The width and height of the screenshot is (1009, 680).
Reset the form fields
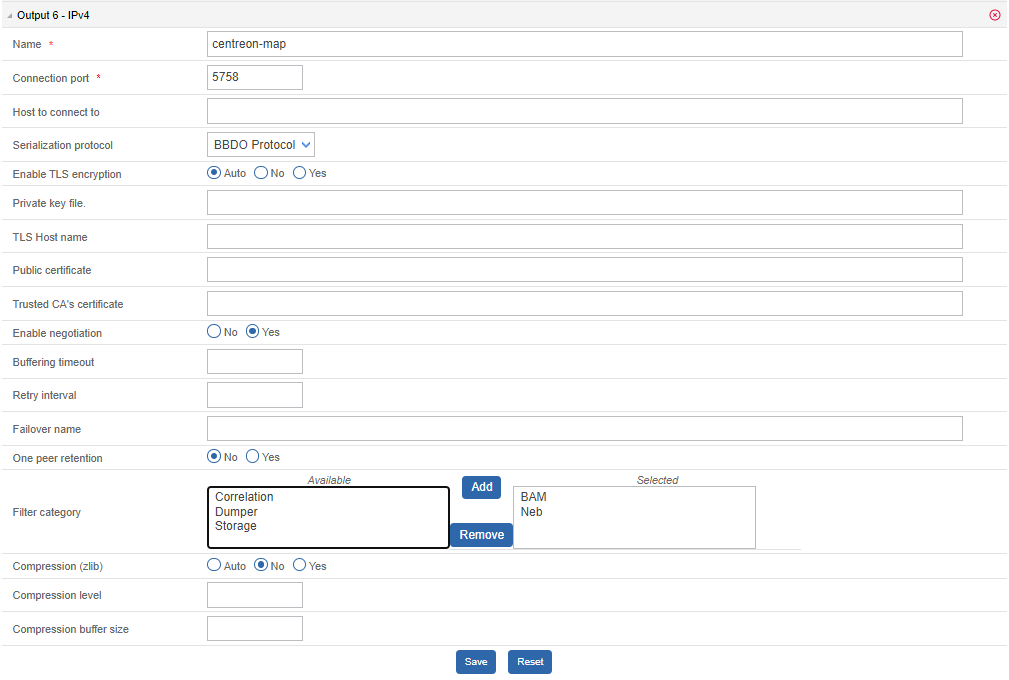pyautogui.click(x=530, y=662)
